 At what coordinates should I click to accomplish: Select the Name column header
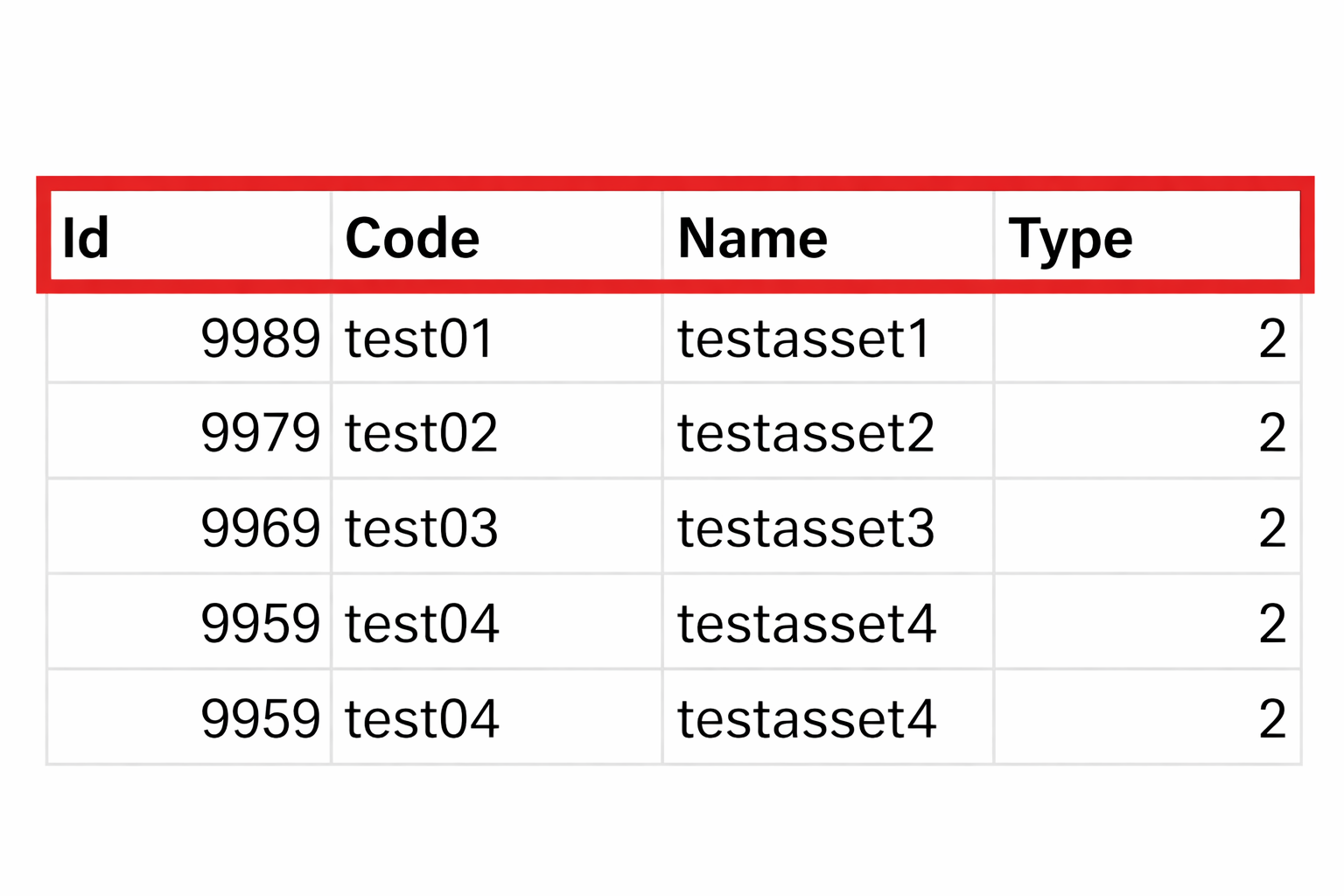click(752, 238)
